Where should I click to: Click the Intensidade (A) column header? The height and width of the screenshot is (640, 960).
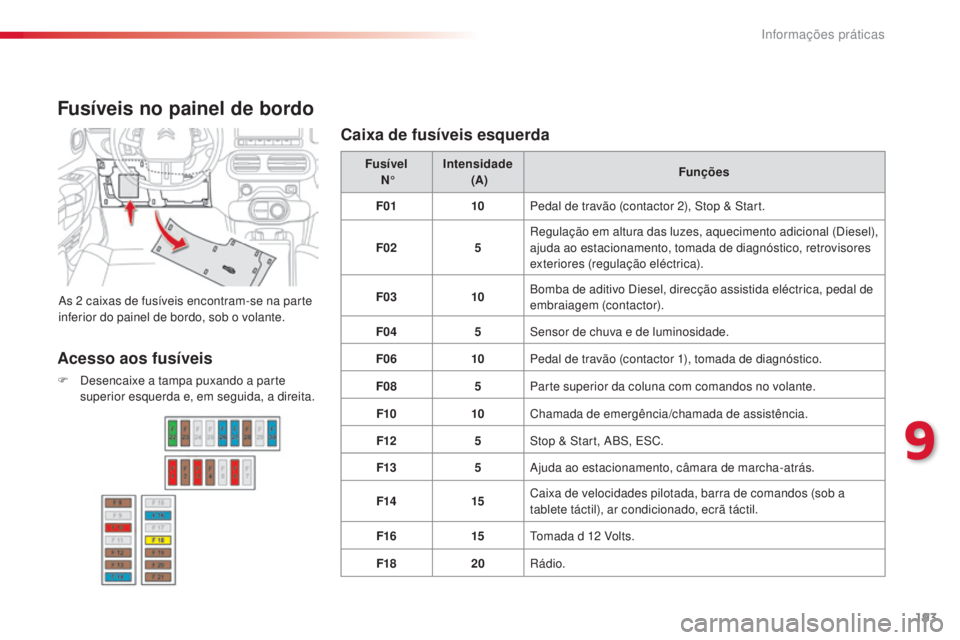point(478,172)
